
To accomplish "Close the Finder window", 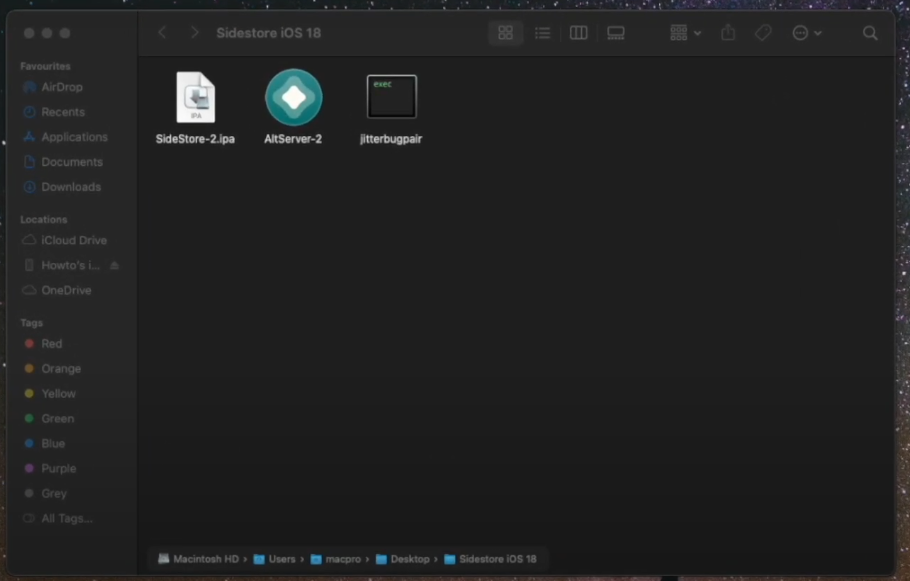I will (29, 33).
